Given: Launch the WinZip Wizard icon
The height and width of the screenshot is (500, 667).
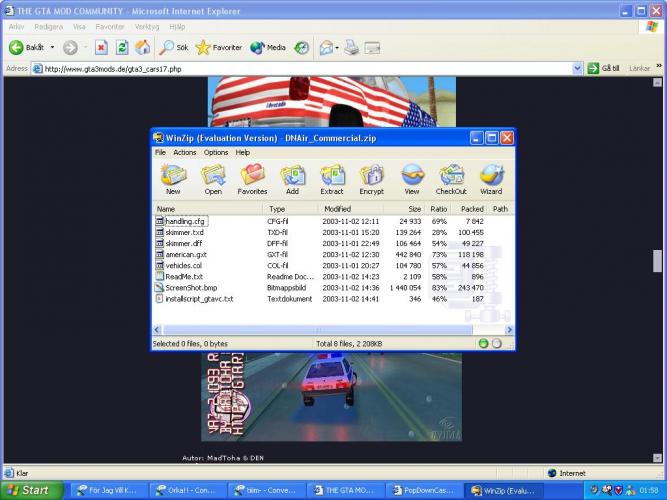Looking at the screenshot, I should pyautogui.click(x=491, y=178).
